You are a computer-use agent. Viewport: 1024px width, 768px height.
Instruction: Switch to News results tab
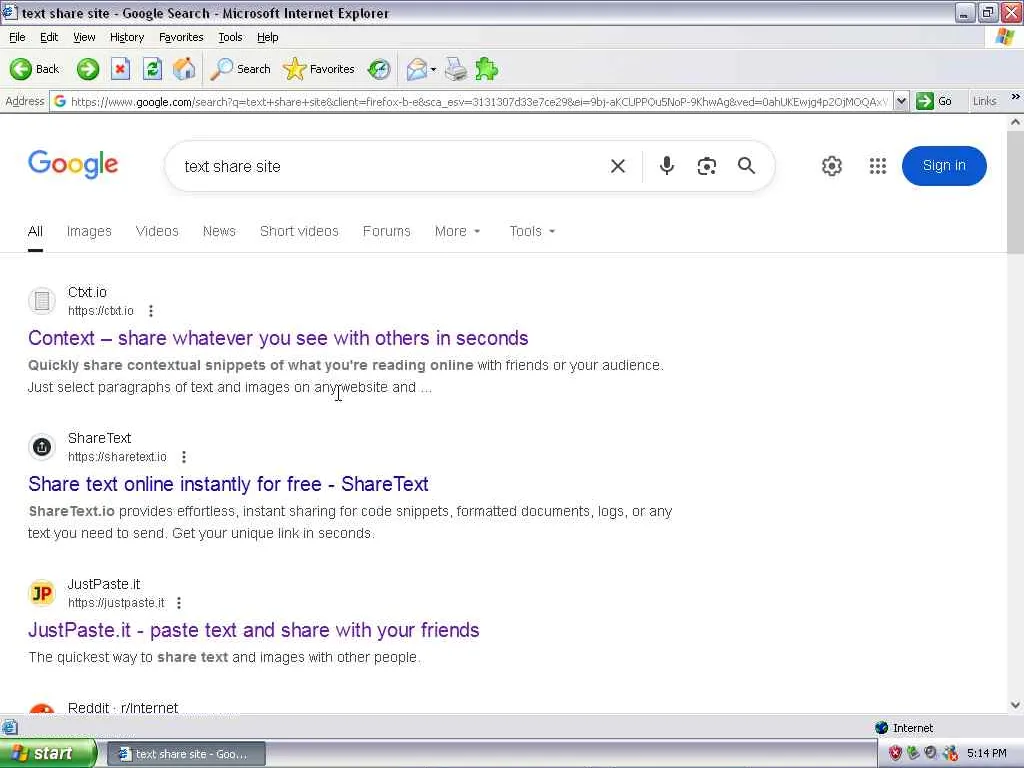tap(219, 231)
